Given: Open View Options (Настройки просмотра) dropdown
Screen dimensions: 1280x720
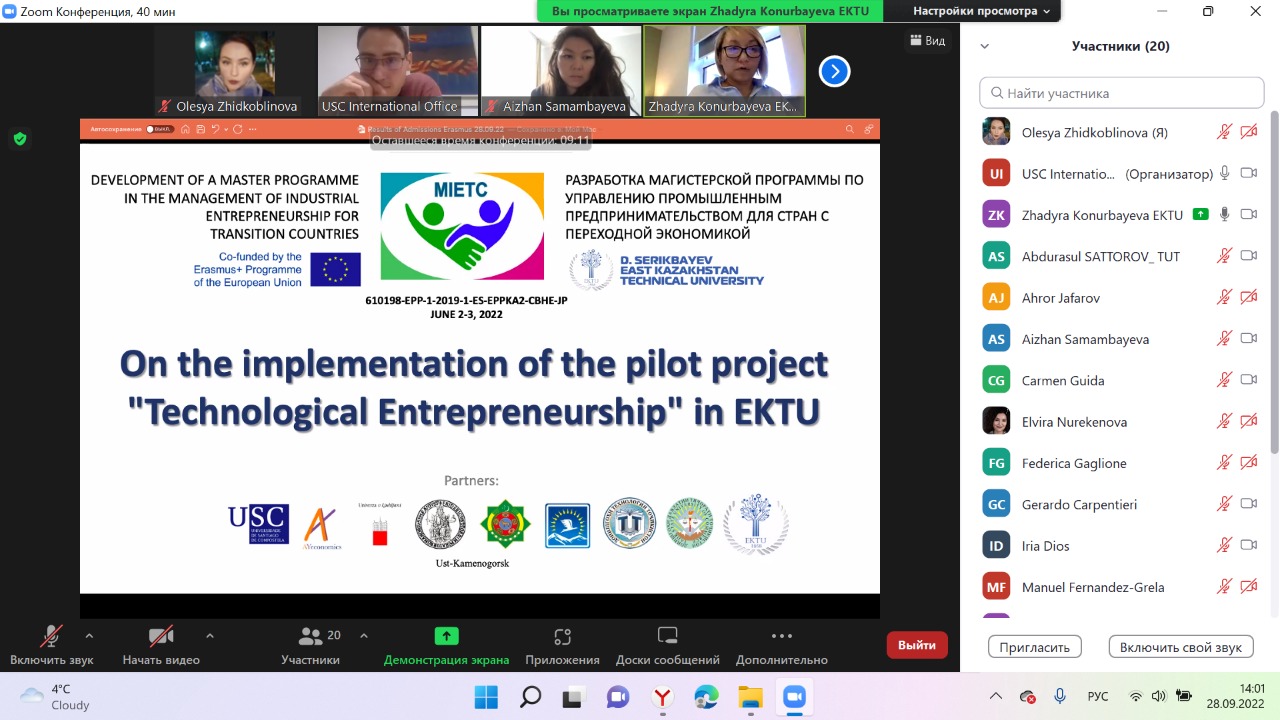Looking at the screenshot, I should point(981,11).
